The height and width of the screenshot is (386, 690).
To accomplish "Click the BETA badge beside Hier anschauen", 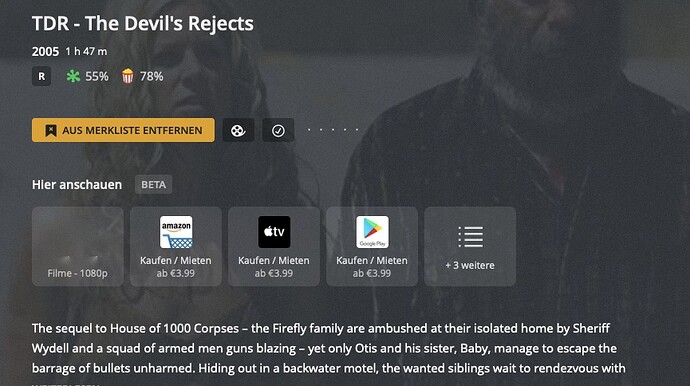I will [154, 185].
